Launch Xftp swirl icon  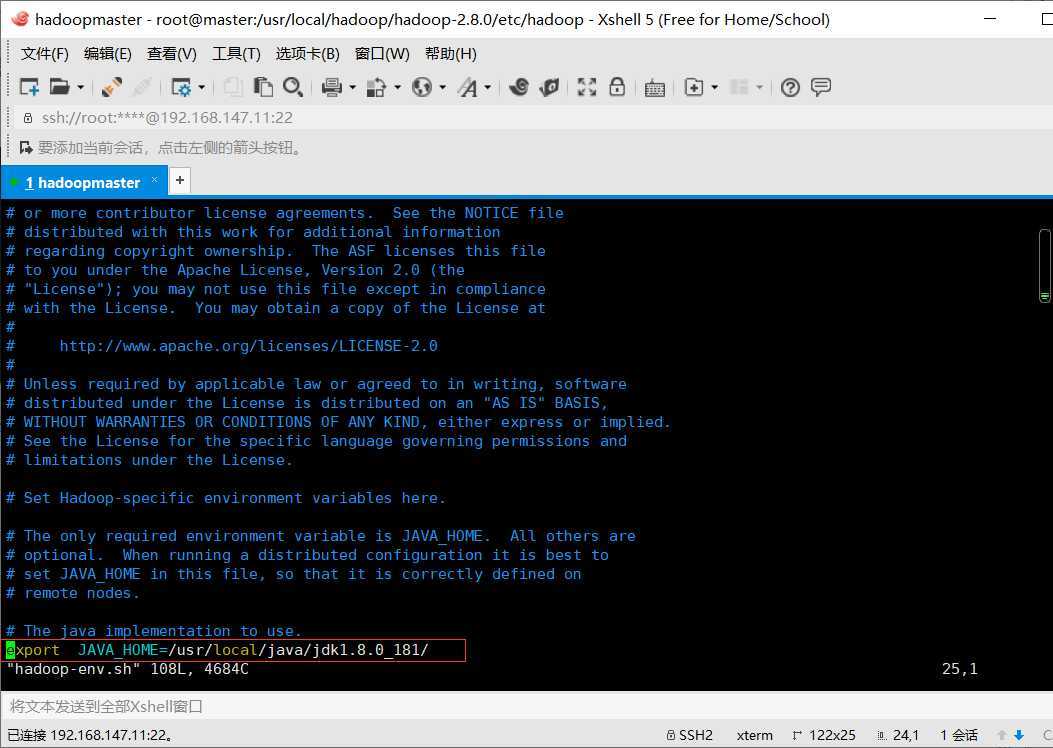point(518,87)
